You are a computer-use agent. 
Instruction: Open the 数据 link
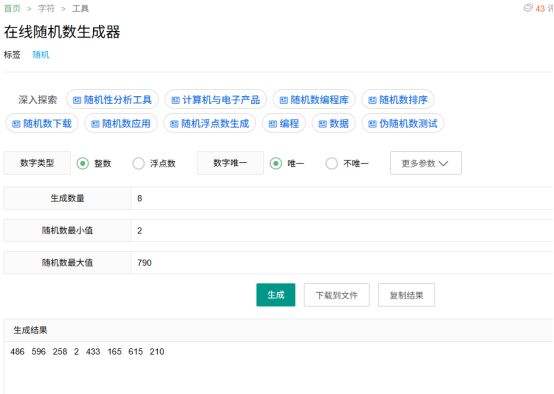(x=334, y=123)
